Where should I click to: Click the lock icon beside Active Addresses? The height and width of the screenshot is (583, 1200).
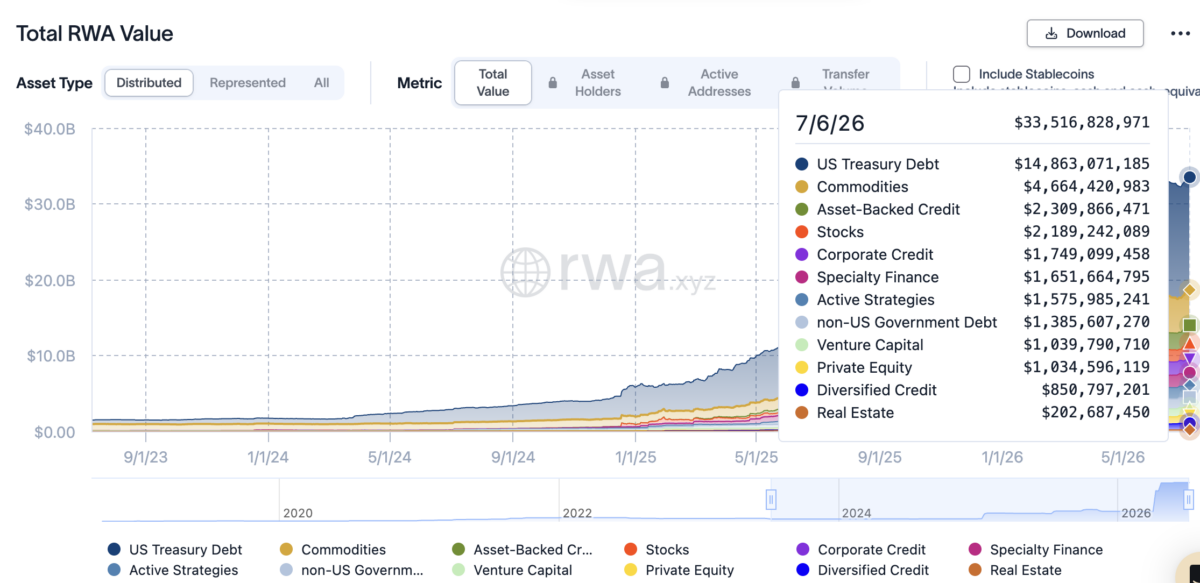pos(665,83)
